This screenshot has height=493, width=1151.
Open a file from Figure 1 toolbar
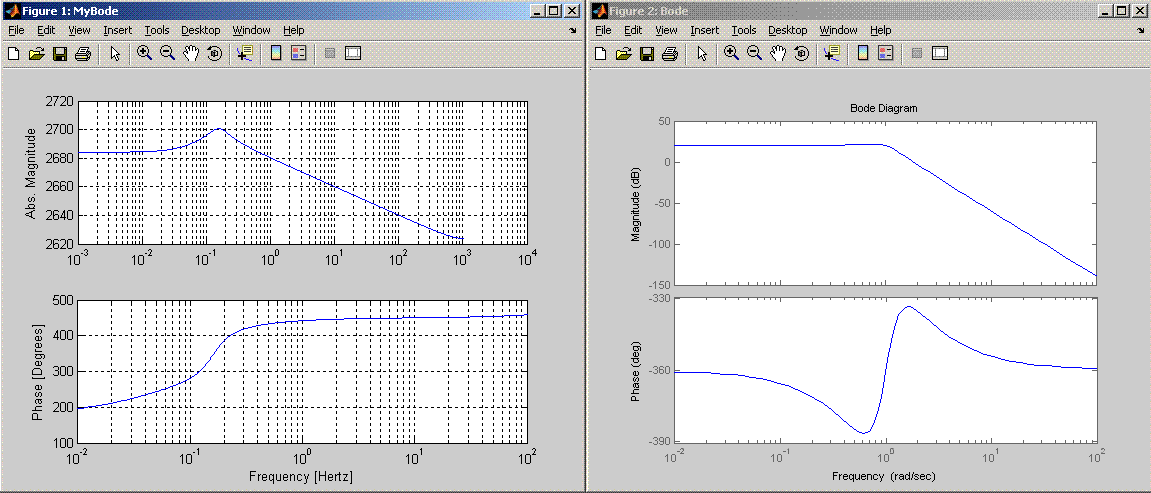(37, 53)
